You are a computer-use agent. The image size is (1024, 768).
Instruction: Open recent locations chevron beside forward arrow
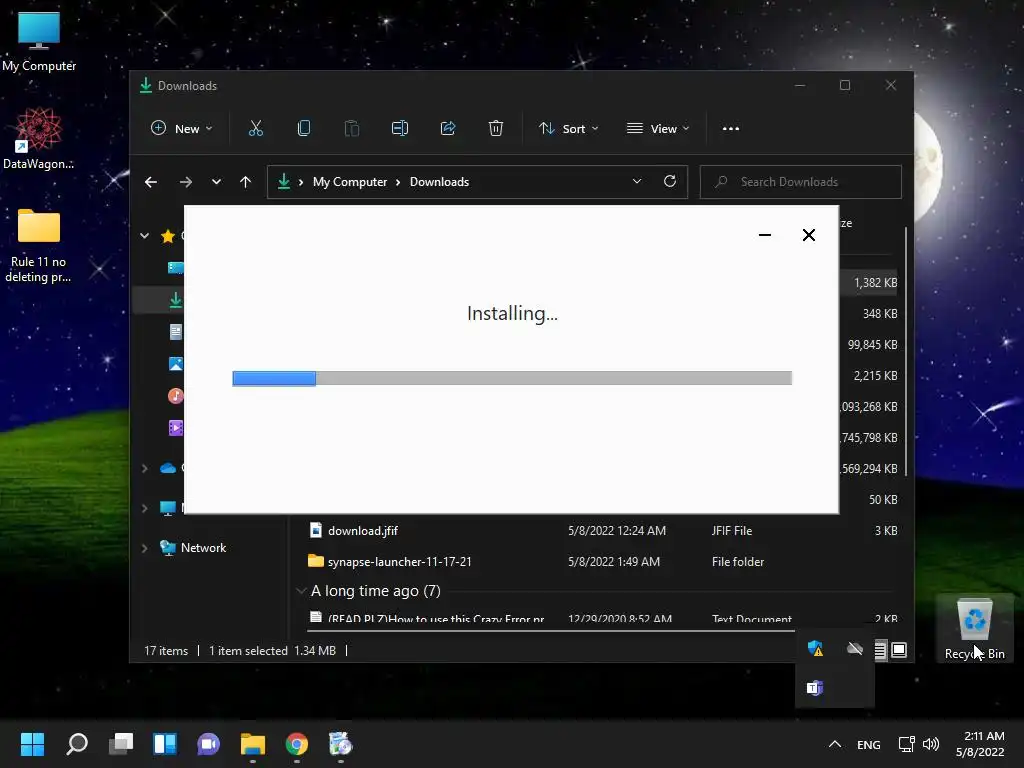pos(216,182)
